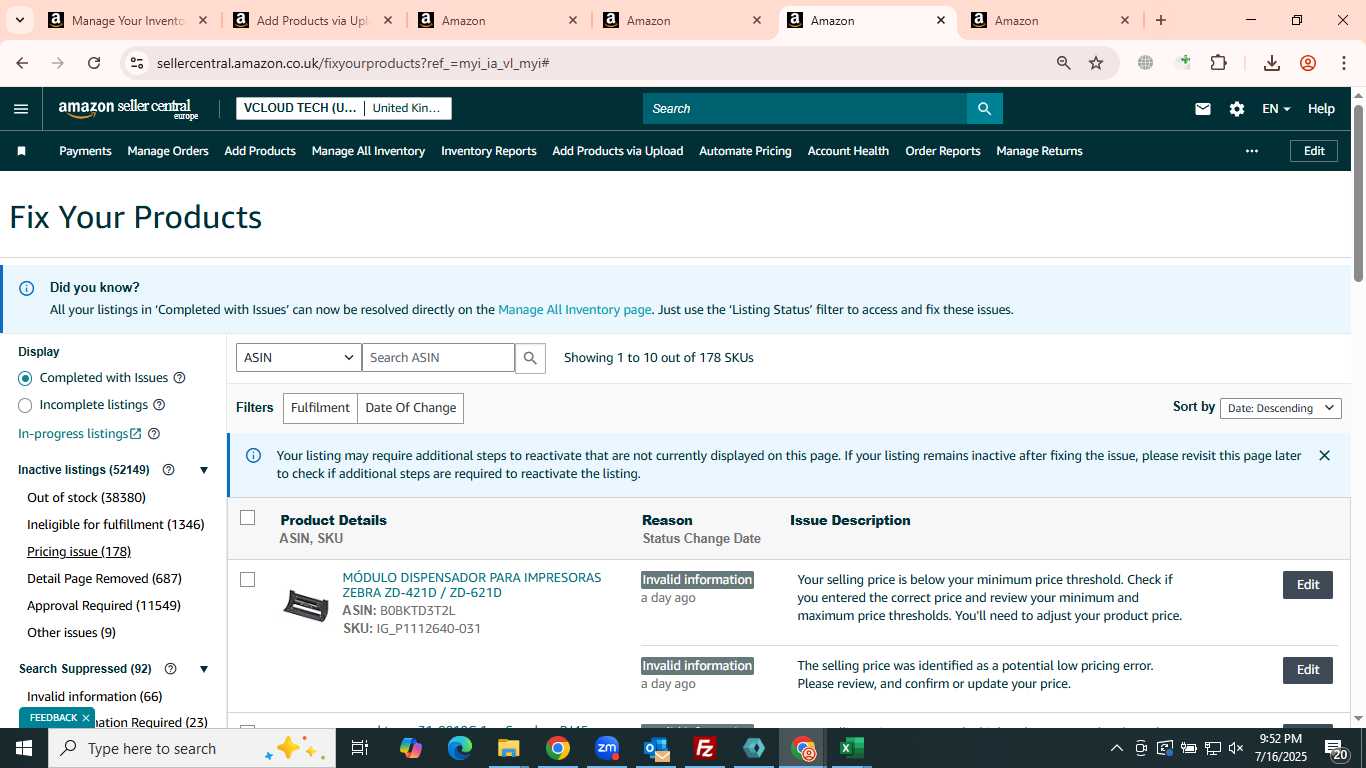Open the hamburger navigation menu
Image resolution: width=1366 pixels, height=768 pixels.
click(x=21, y=109)
